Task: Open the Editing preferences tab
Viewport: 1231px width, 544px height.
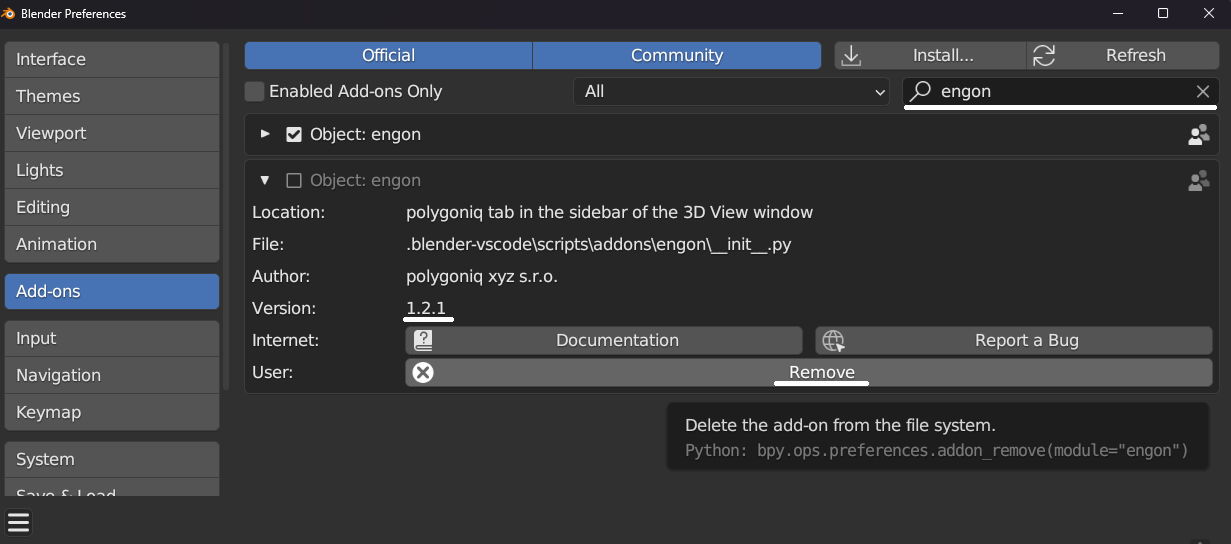Action: [112, 208]
